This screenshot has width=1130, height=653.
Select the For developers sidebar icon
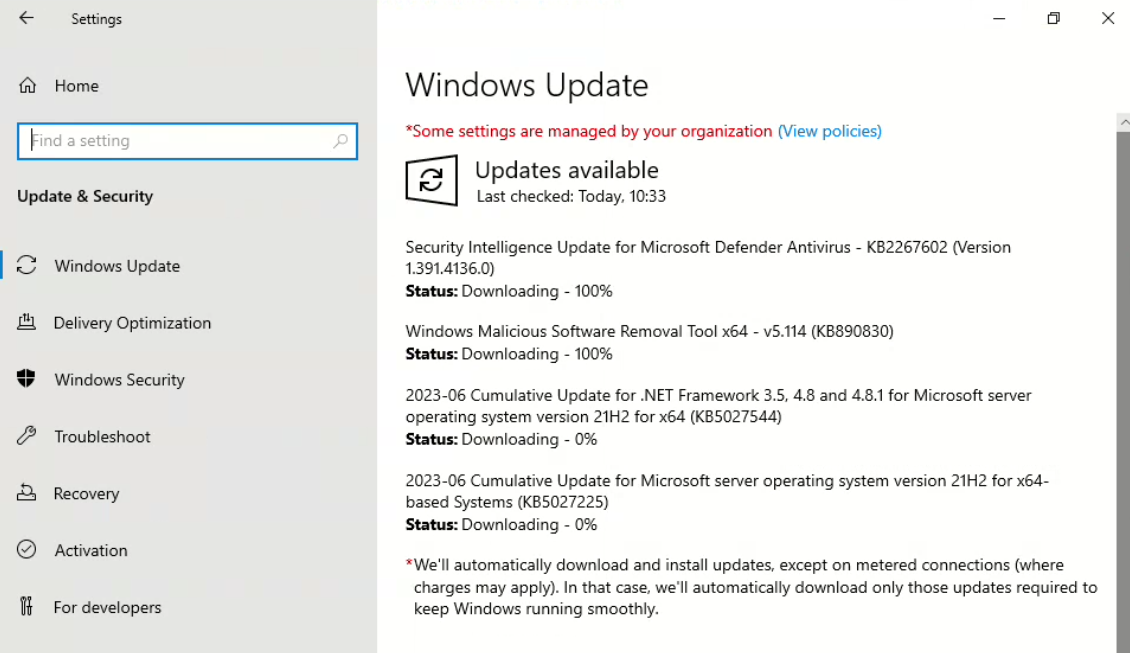click(27, 607)
